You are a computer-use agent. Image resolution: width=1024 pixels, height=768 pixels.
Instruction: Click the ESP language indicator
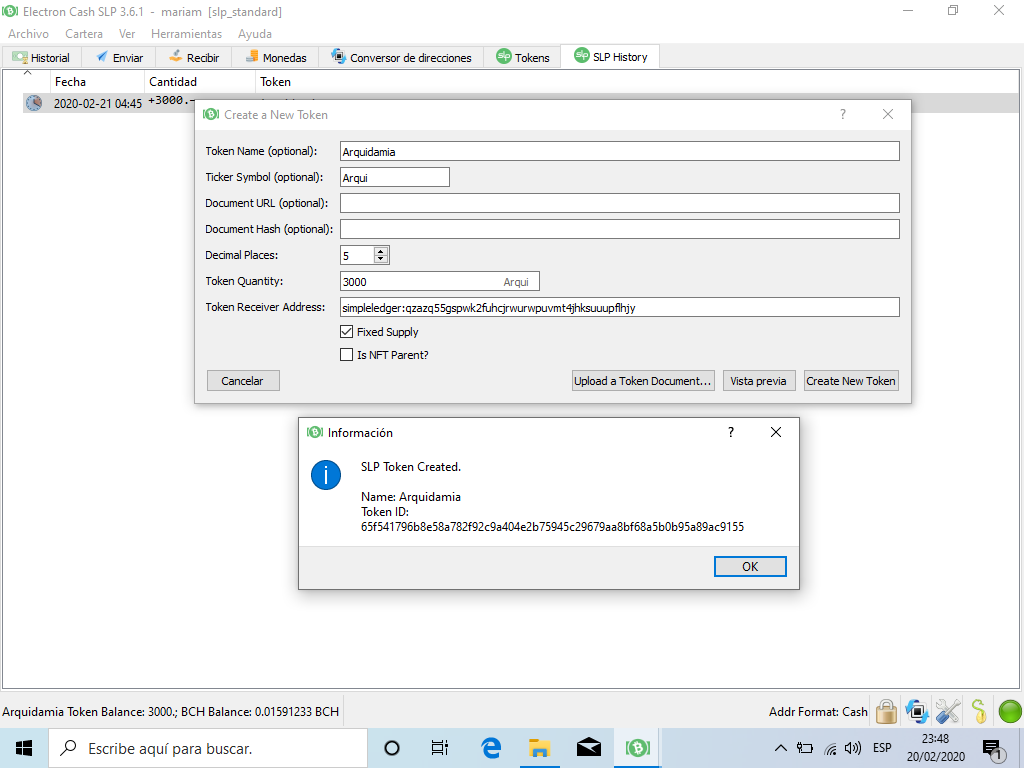point(882,748)
